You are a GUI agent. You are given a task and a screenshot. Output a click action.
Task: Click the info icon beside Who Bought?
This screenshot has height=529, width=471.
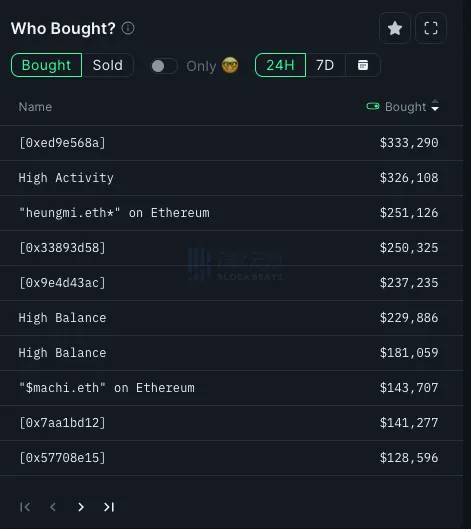coord(128,28)
